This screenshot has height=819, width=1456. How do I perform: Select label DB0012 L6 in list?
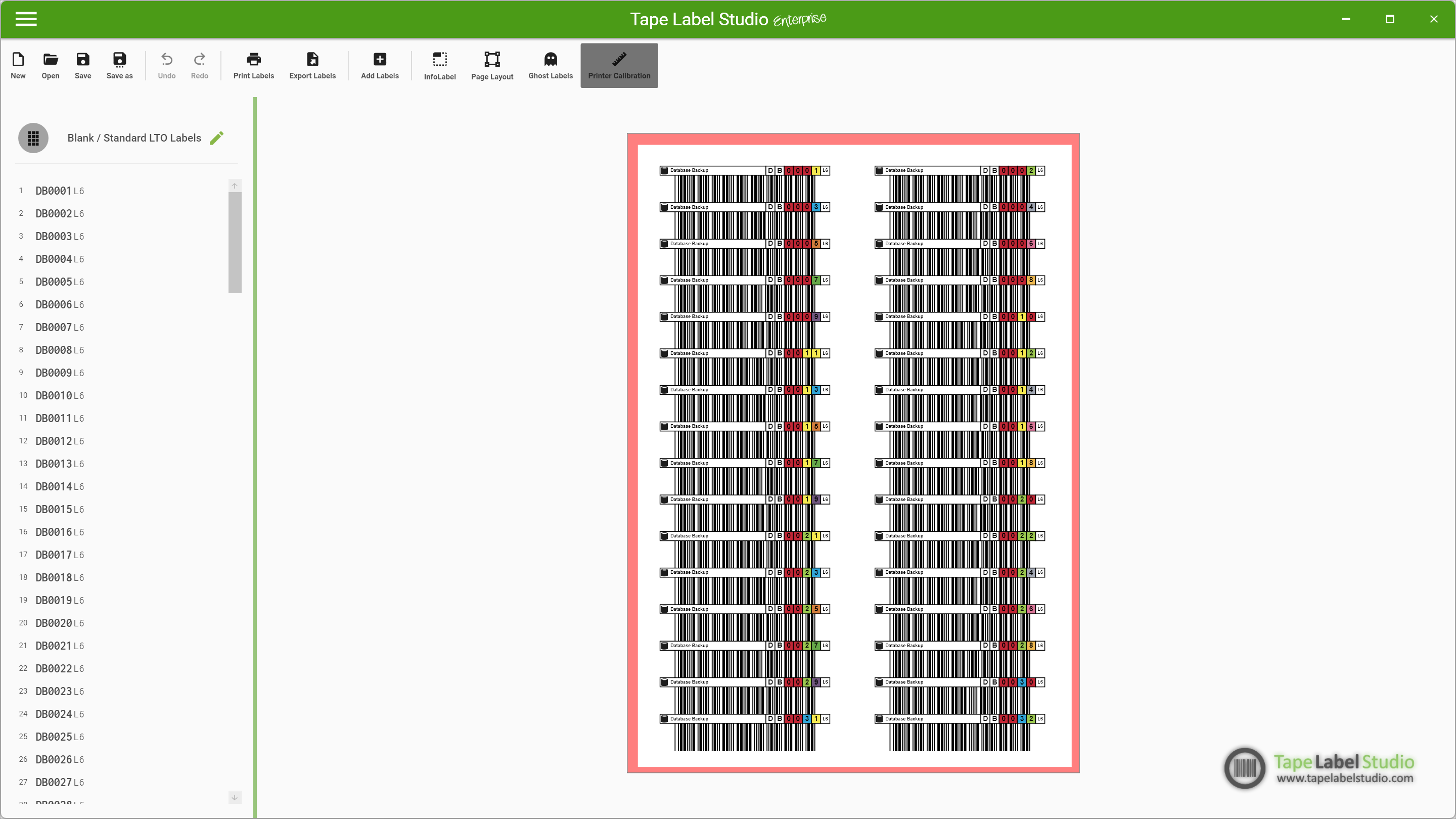click(59, 441)
